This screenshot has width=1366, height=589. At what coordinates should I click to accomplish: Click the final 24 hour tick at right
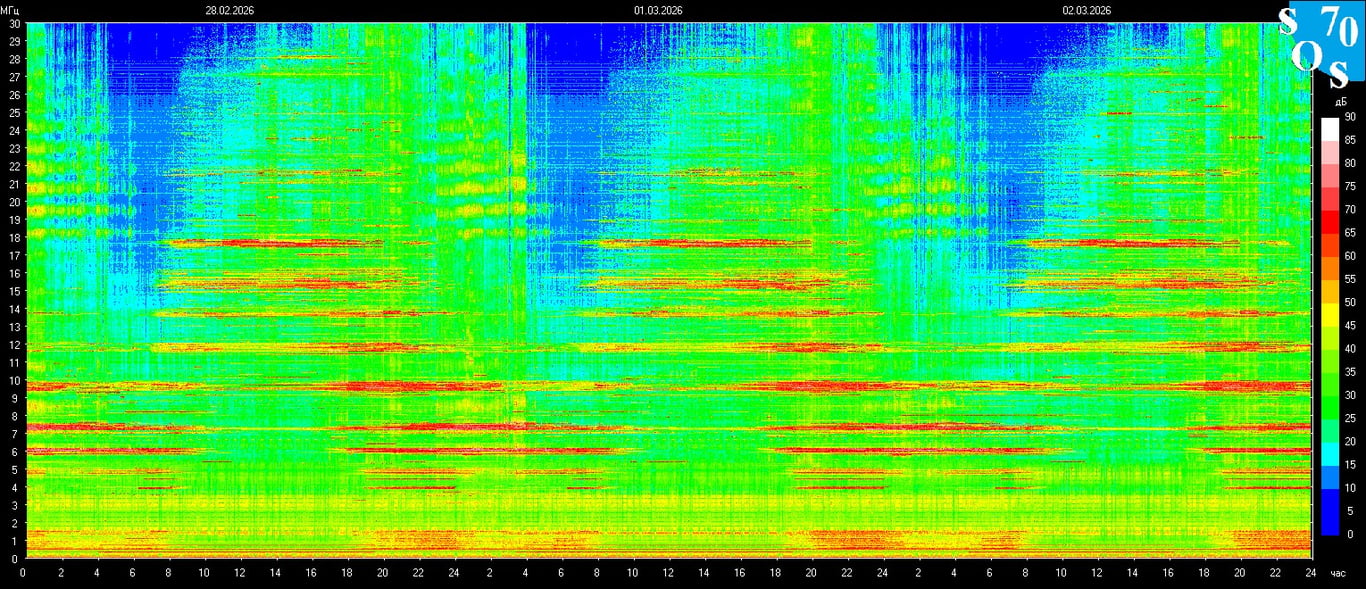[1311, 574]
